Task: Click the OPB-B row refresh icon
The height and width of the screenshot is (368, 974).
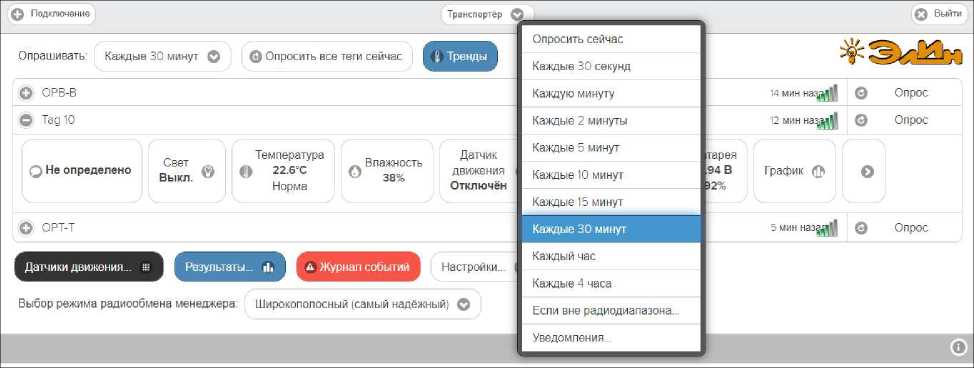Action: click(861, 93)
